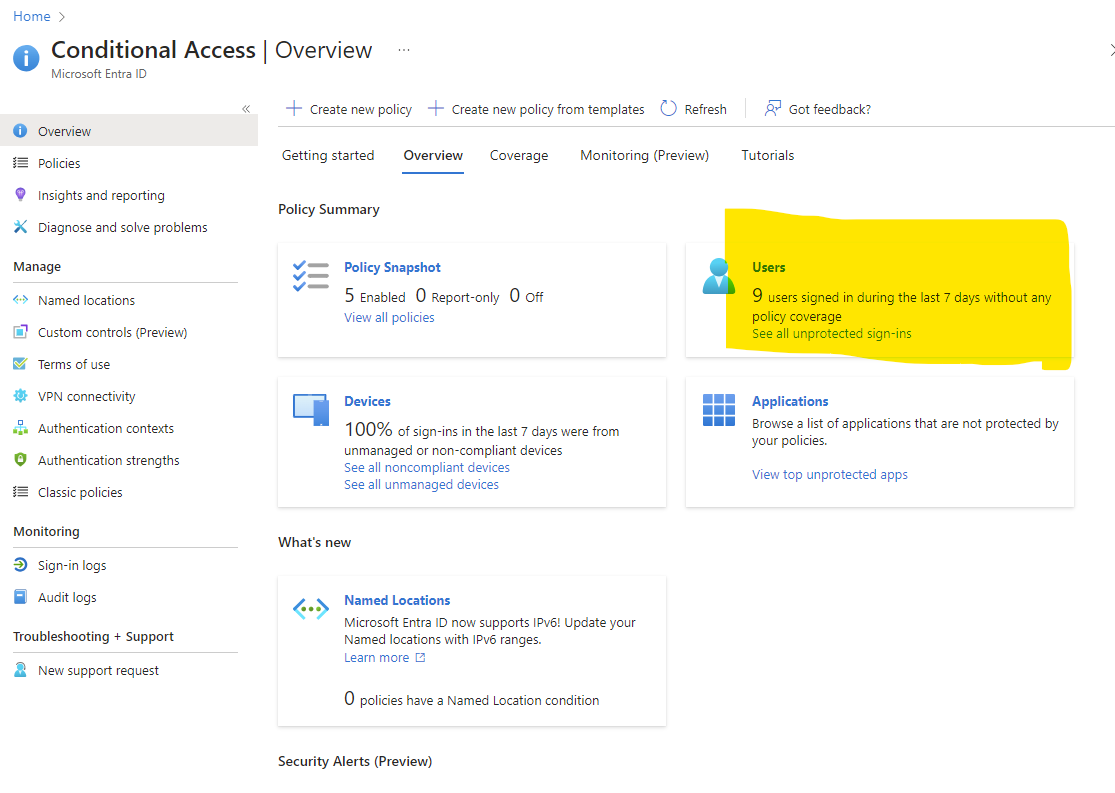1115x793 pixels.
Task: Click the Audit logs icon
Action: tap(21, 597)
